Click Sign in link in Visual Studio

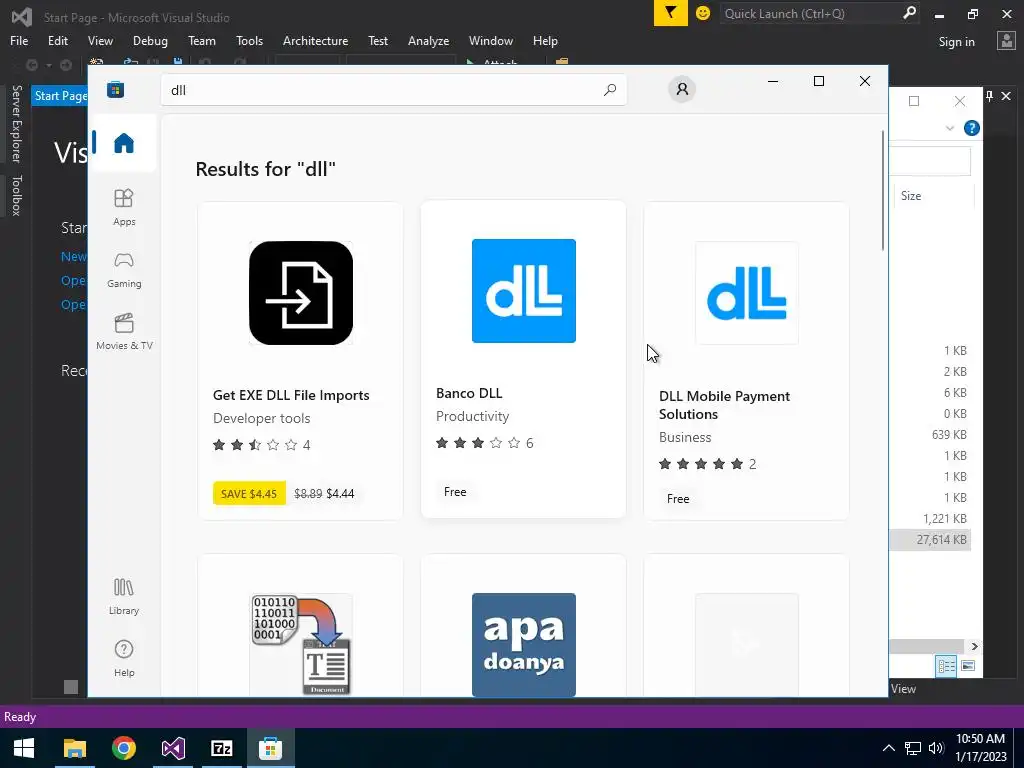click(x=956, y=42)
